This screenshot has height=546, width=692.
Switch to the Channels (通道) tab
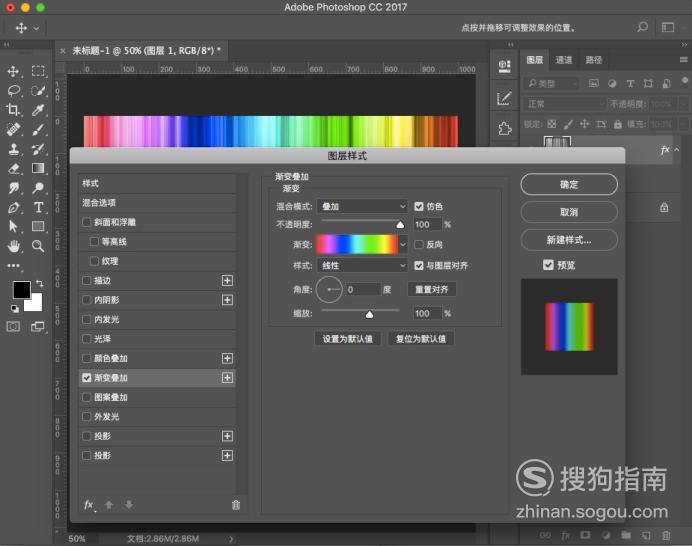[564, 60]
